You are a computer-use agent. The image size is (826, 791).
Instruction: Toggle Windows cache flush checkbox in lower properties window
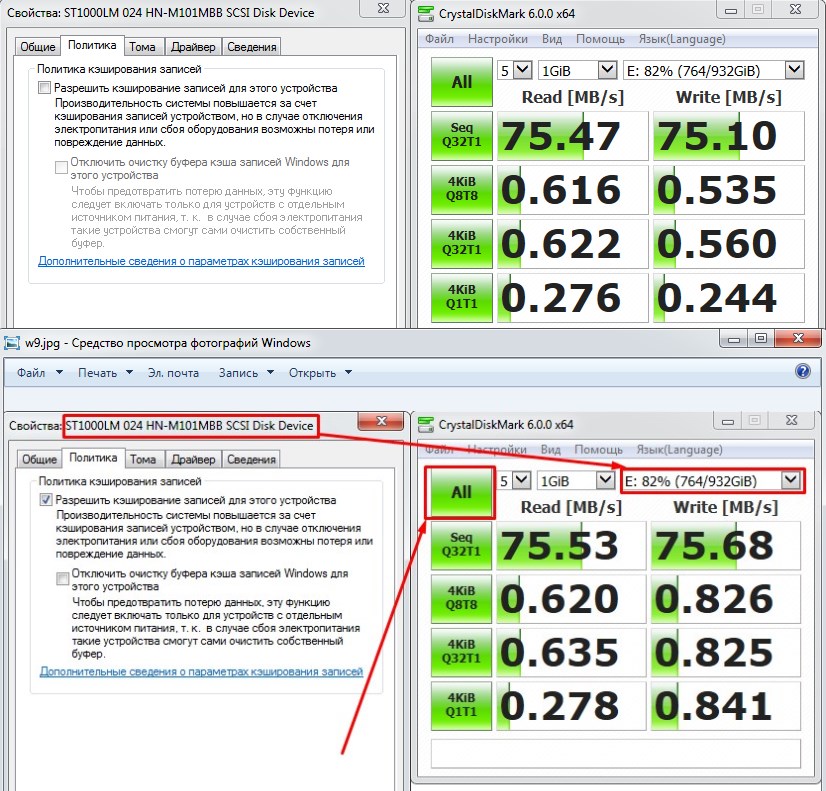pyautogui.click(x=62, y=578)
